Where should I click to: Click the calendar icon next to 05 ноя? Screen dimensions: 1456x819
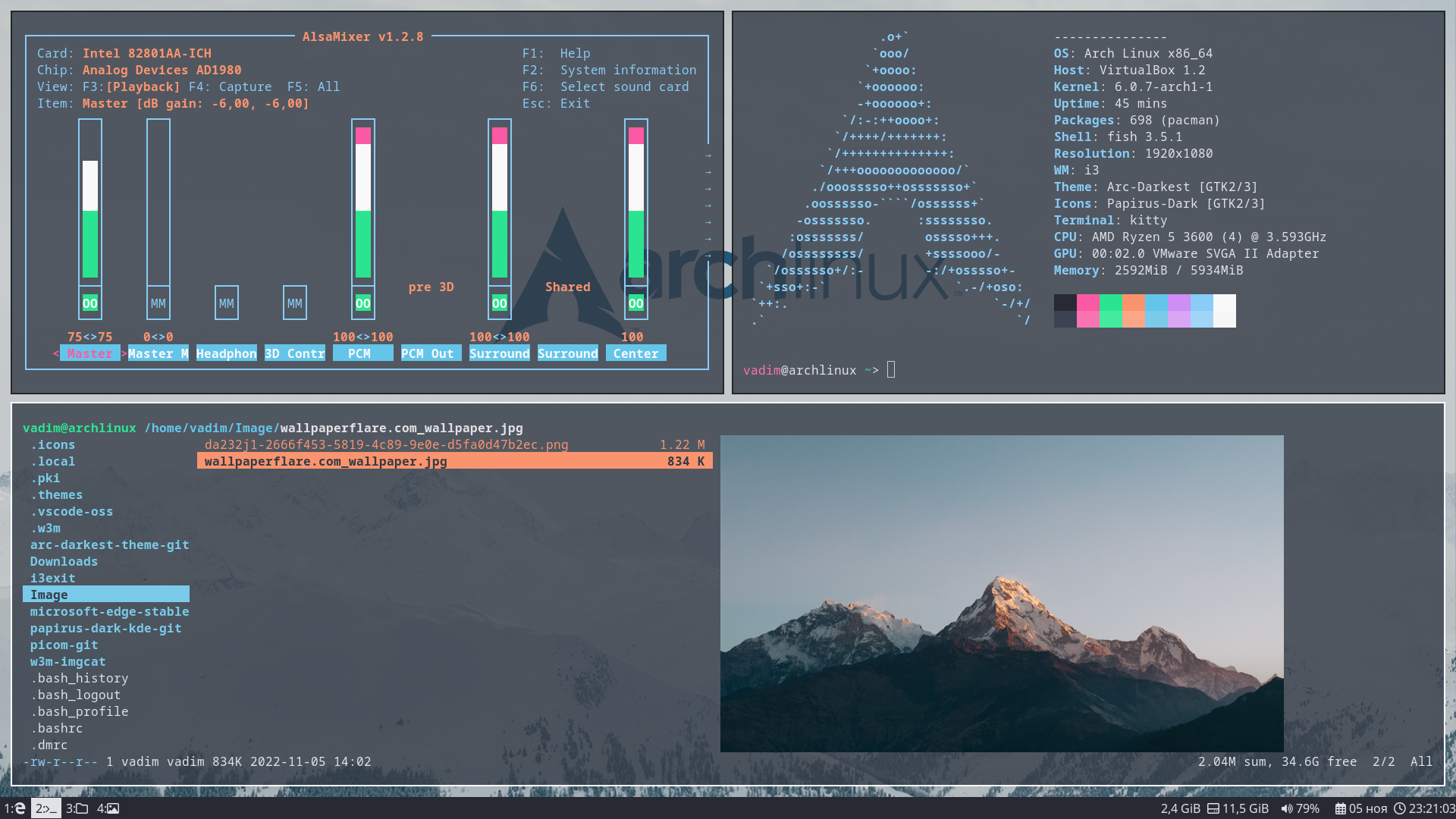pos(1343,808)
